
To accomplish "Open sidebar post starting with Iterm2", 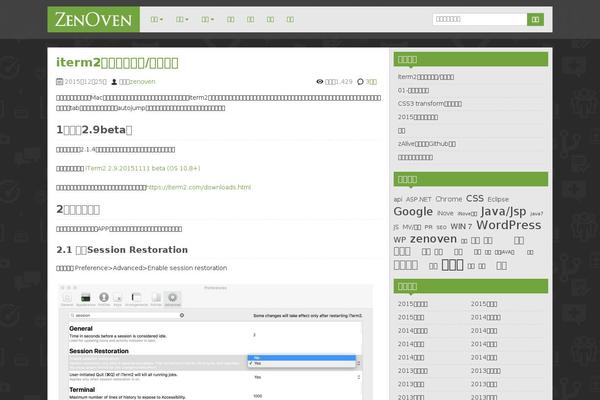I will pyautogui.click(x=426, y=77).
